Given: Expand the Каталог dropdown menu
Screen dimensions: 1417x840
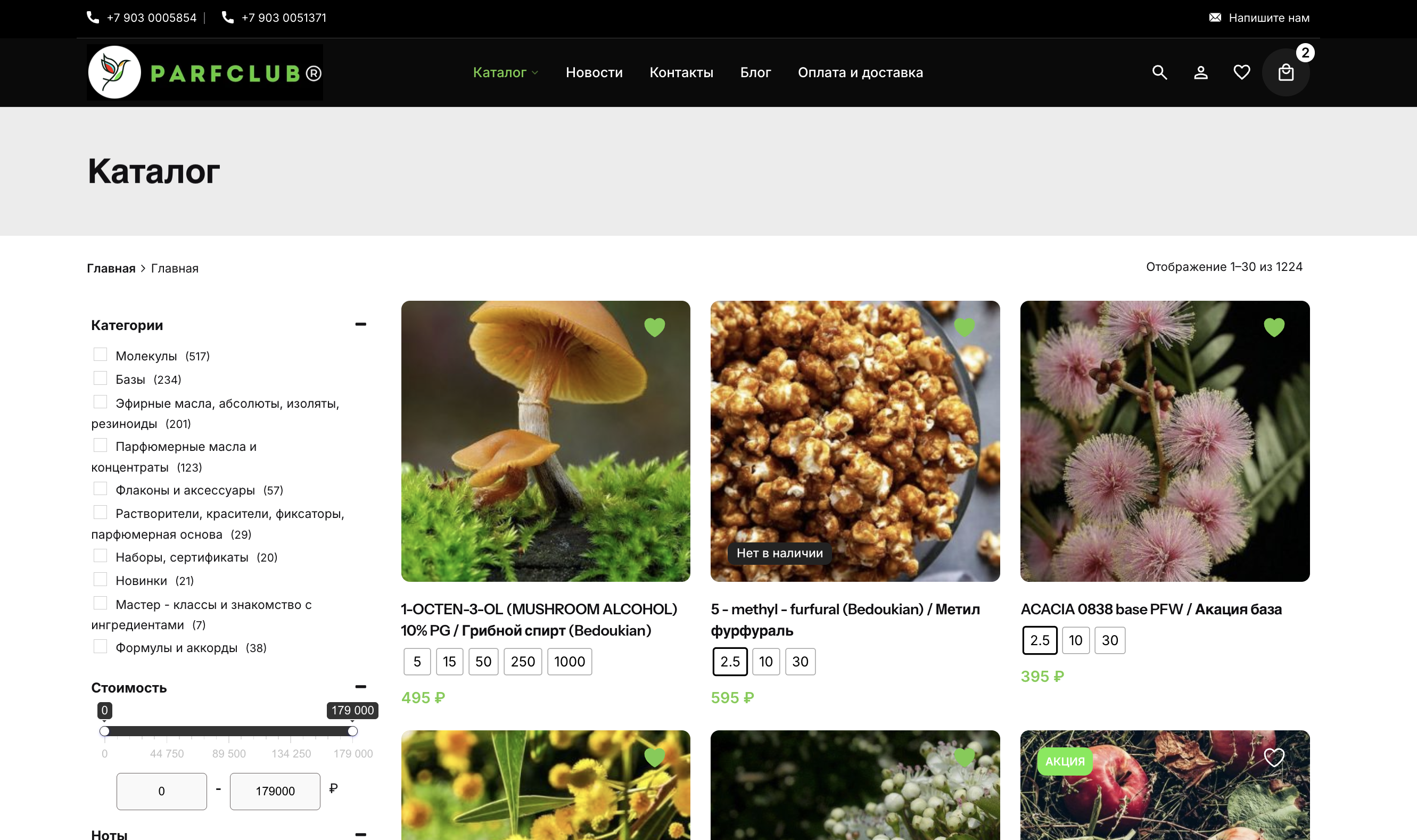Looking at the screenshot, I should click(x=505, y=72).
